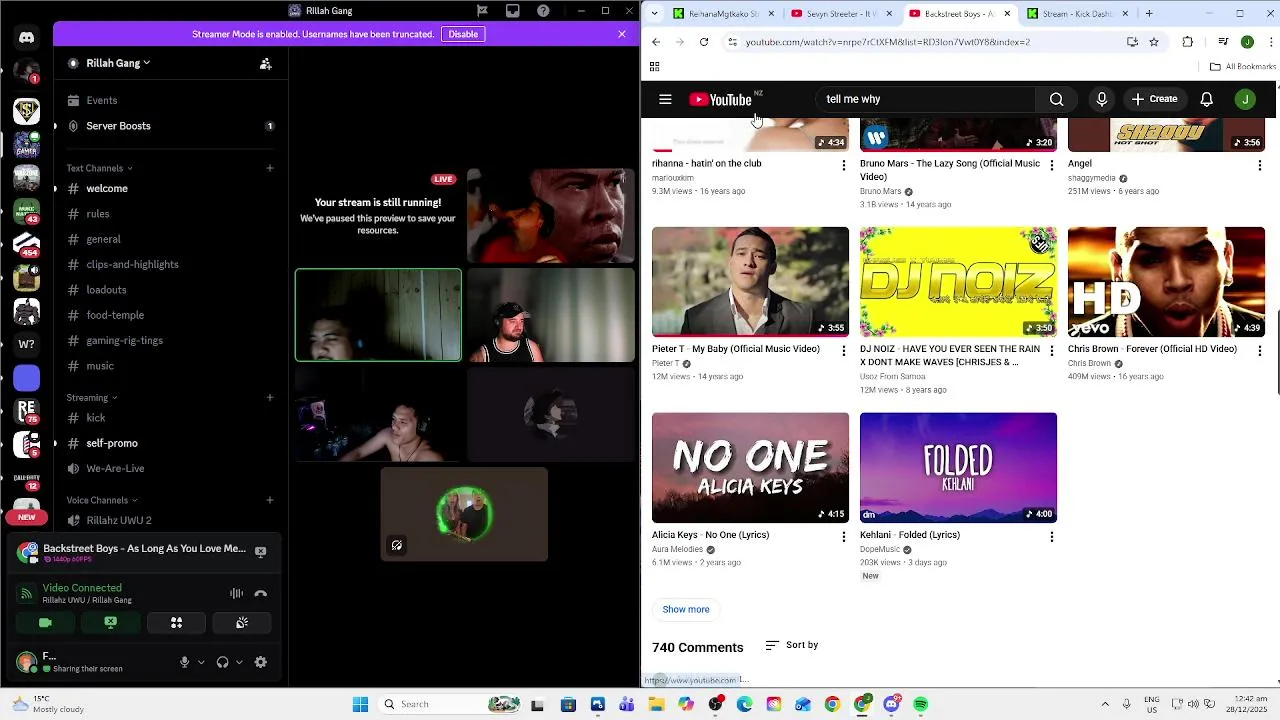Switch to Sevyn Streeter Chrome tab
Image resolution: width=1280 pixels, height=720 pixels.
coord(841,14)
